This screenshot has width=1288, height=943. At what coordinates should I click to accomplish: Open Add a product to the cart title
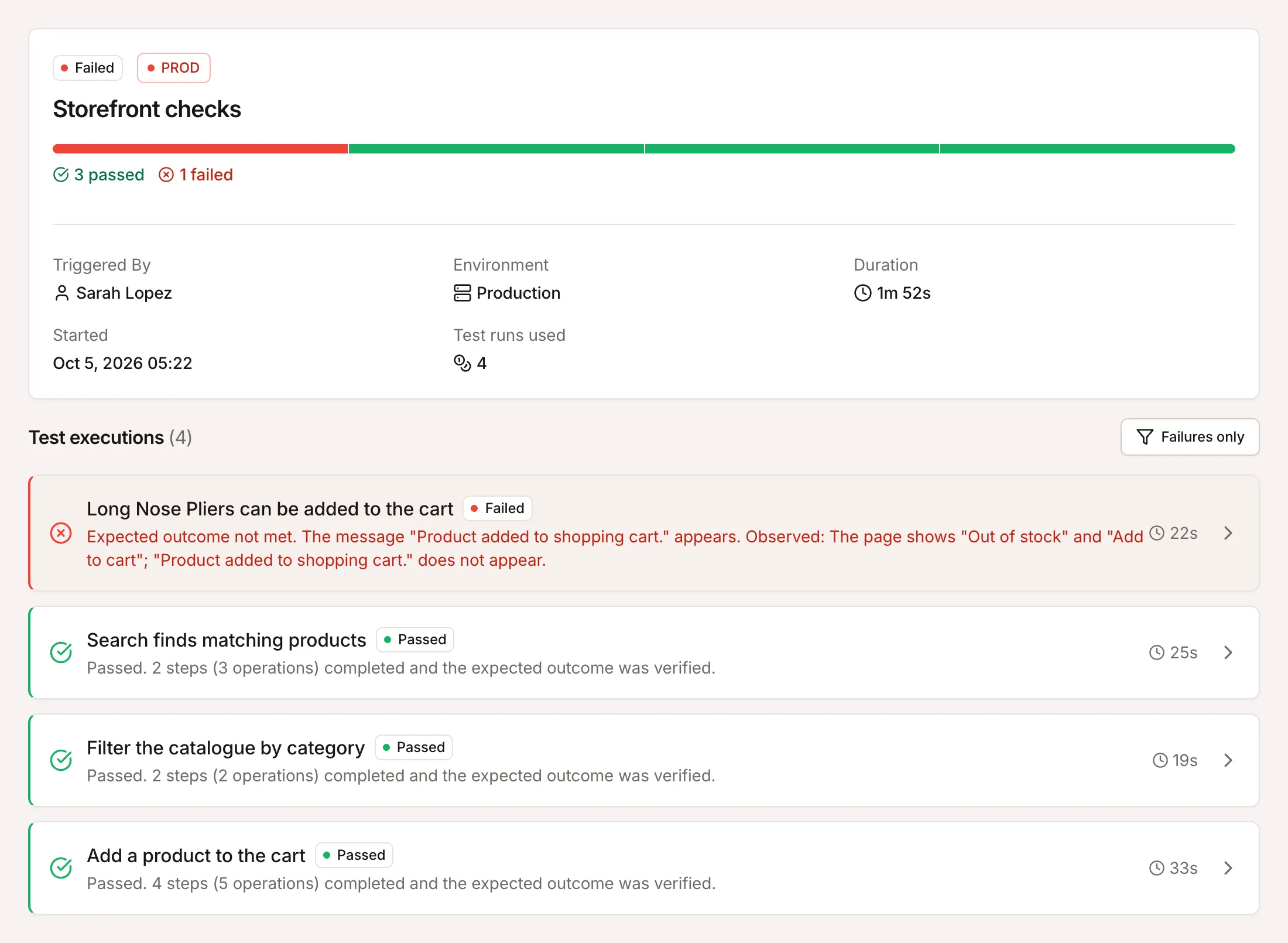tap(196, 855)
